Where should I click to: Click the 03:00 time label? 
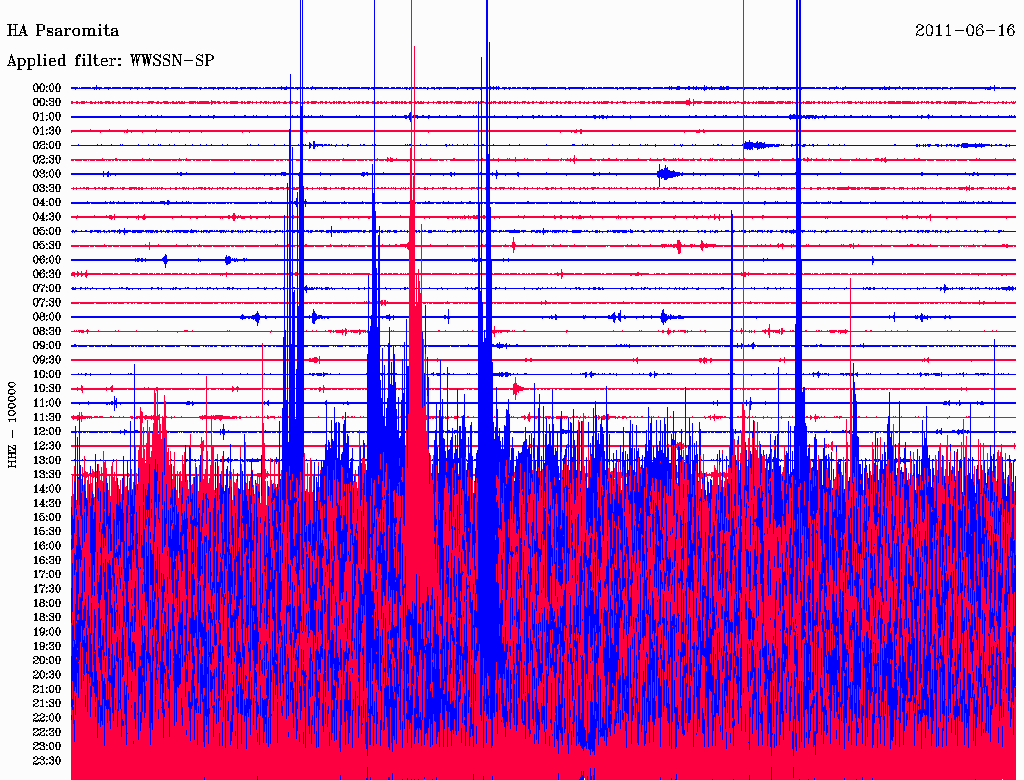(x=47, y=174)
